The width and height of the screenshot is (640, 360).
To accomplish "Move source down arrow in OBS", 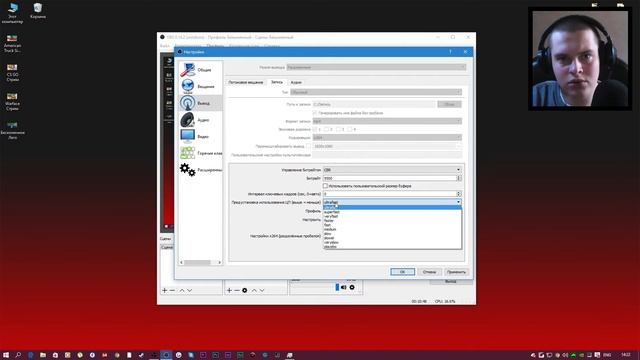I will pos(262,290).
